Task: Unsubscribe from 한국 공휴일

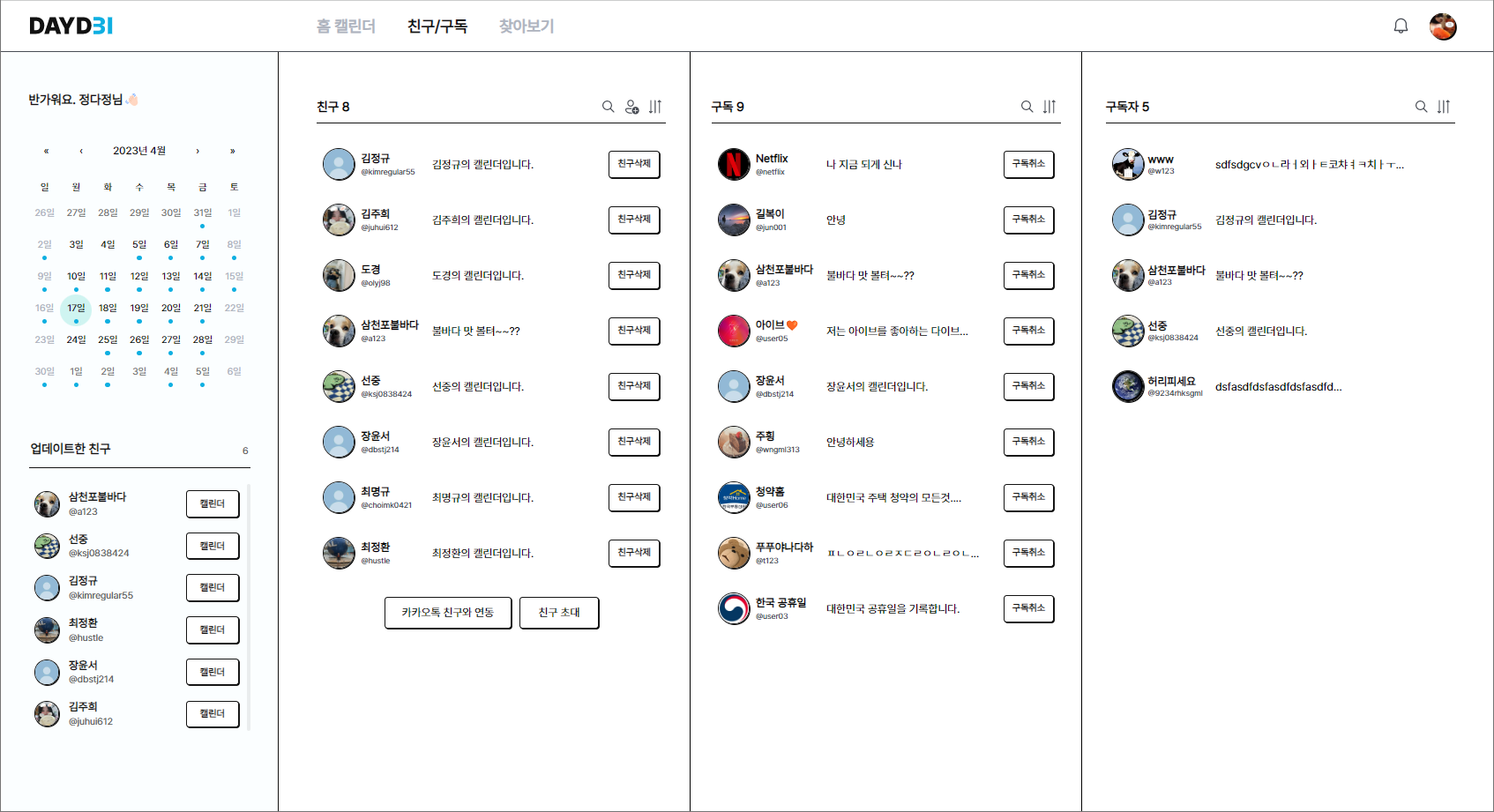Action: [x=1028, y=608]
